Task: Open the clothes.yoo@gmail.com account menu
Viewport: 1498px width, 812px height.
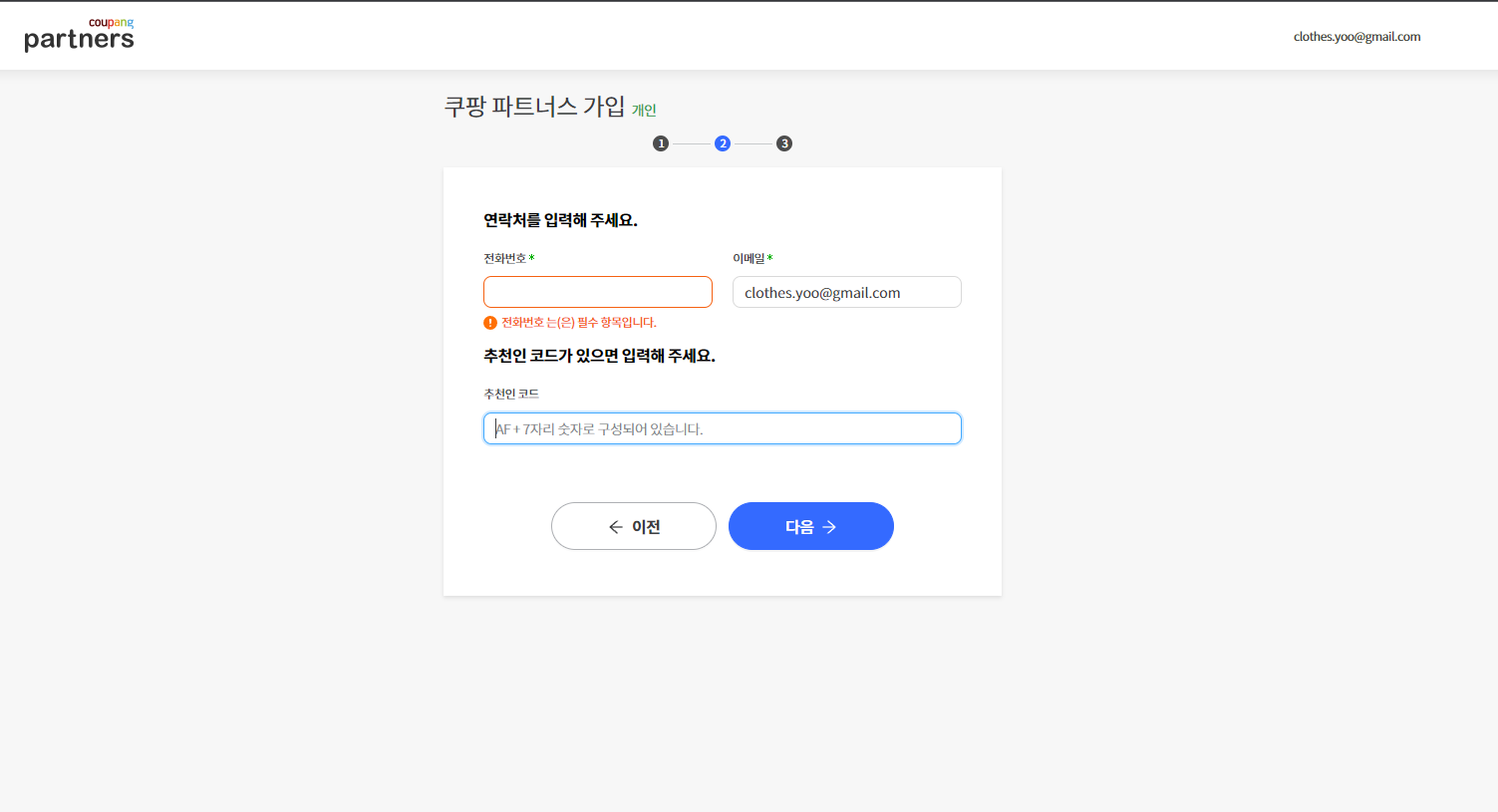Action: (x=1356, y=37)
